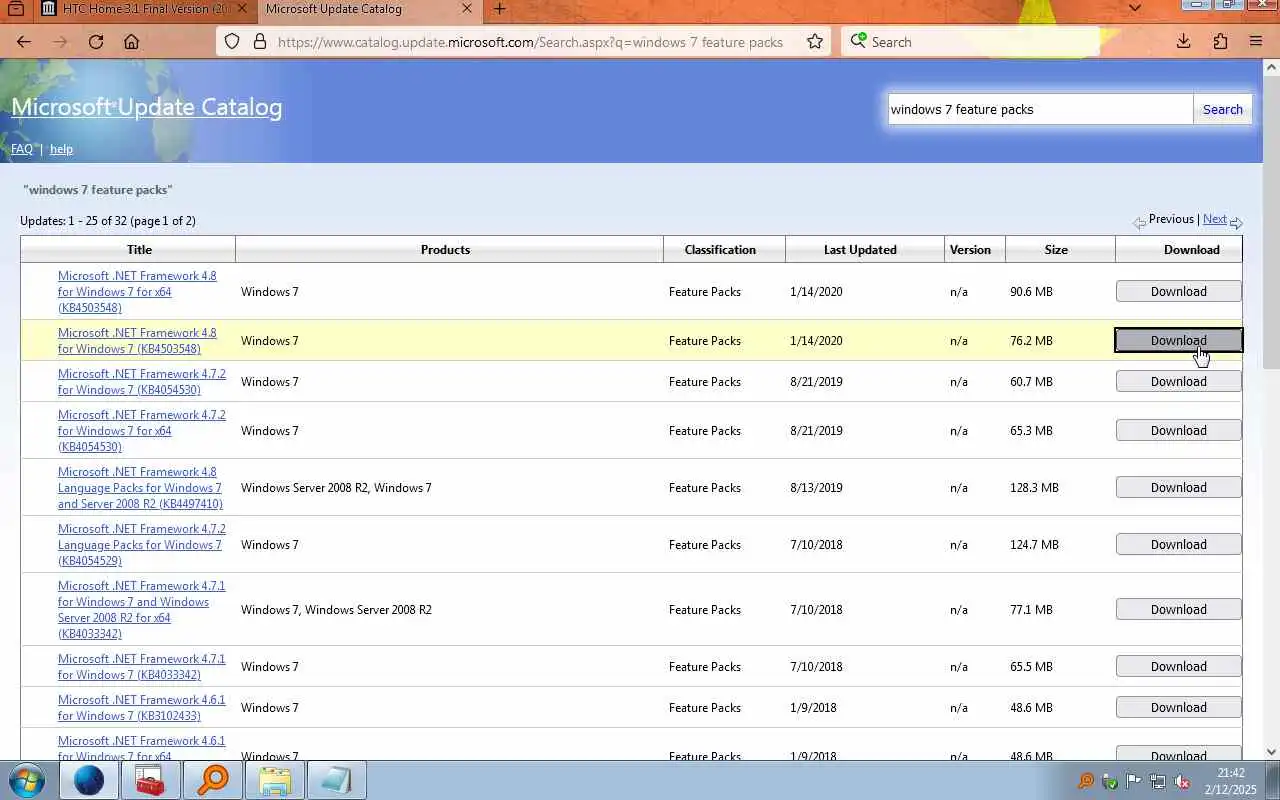
Task: Open a new tab with the plus icon
Action: tap(499, 9)
